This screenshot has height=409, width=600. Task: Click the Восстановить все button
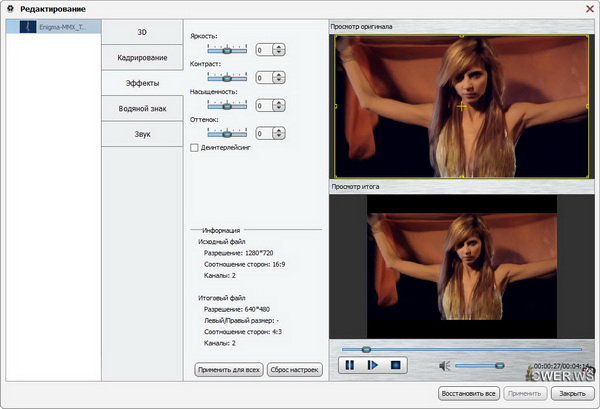(469, 394)
